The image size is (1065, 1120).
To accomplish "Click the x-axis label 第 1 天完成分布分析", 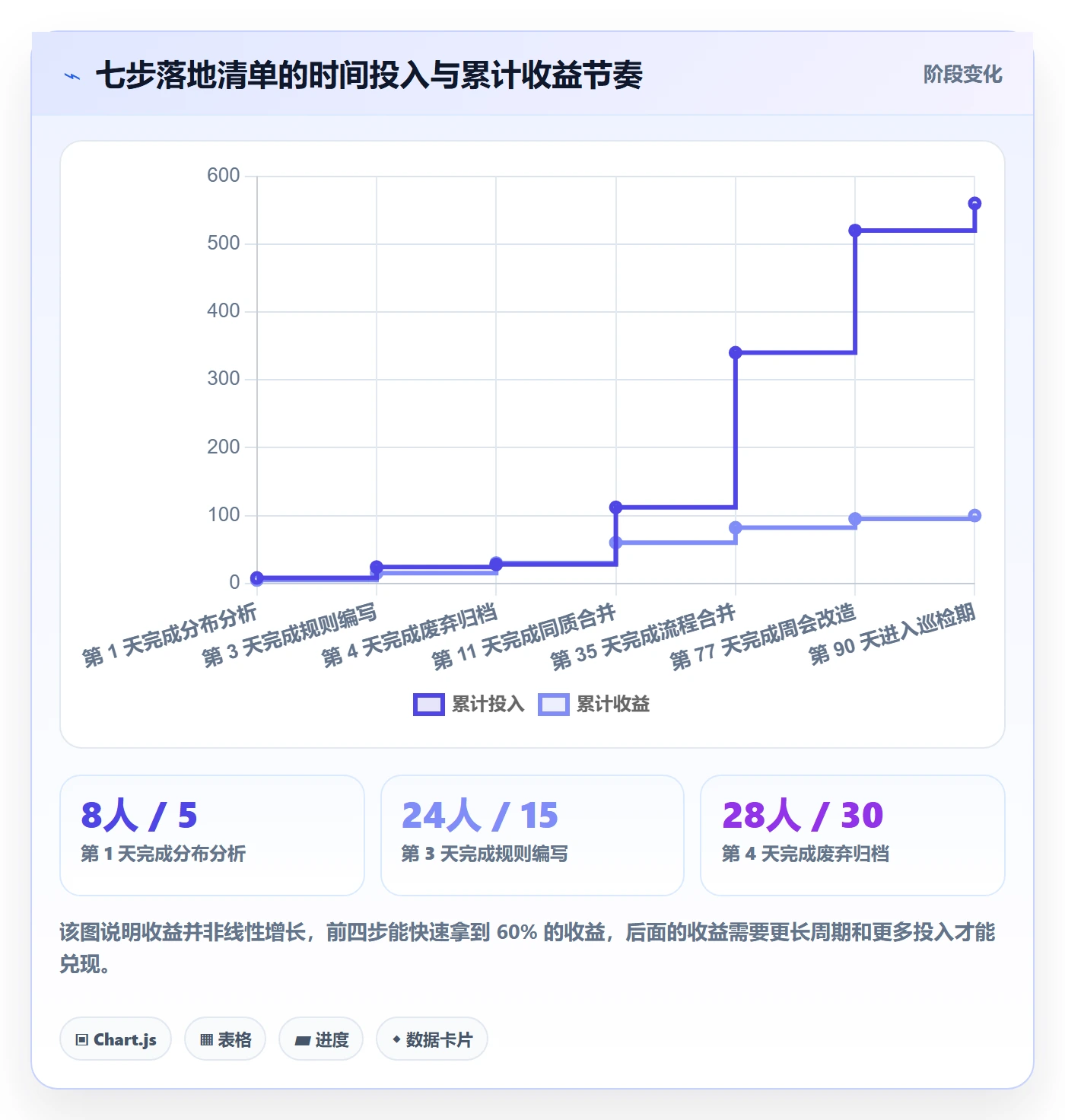I will click(170, 635).
